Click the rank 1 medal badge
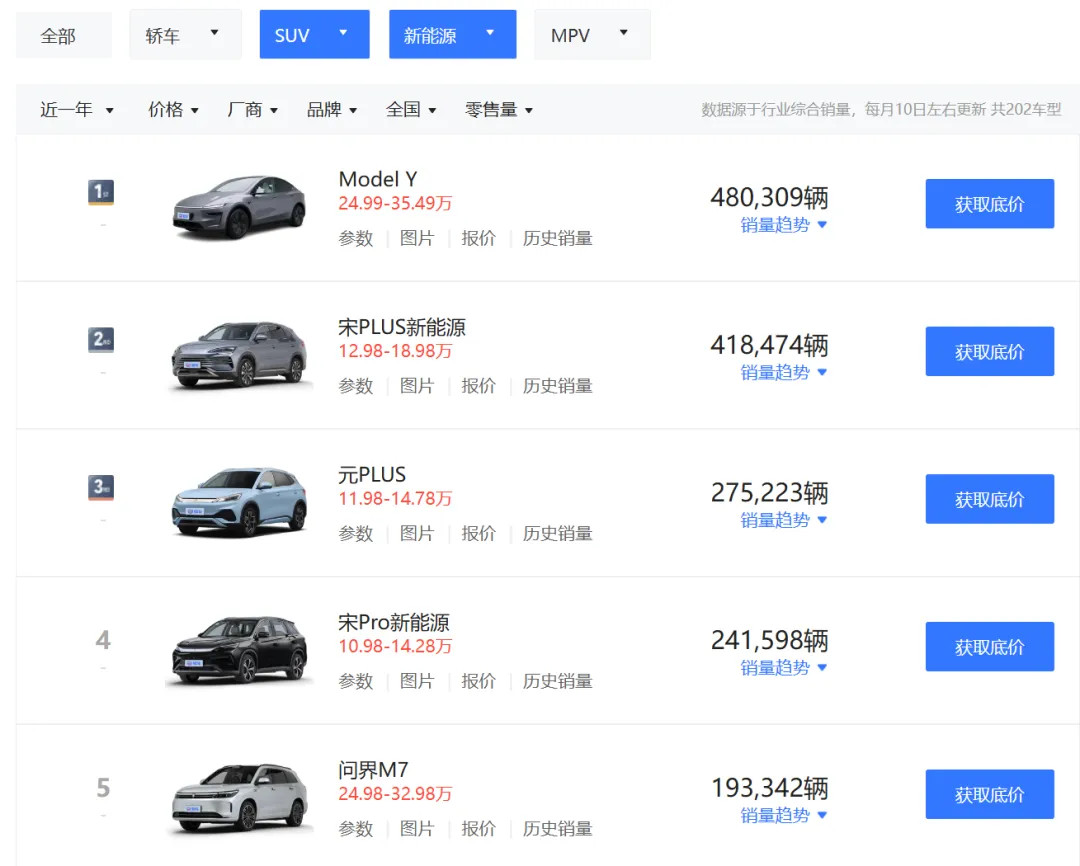This screenshot has height=866, width=1080. tap(101, 192)
